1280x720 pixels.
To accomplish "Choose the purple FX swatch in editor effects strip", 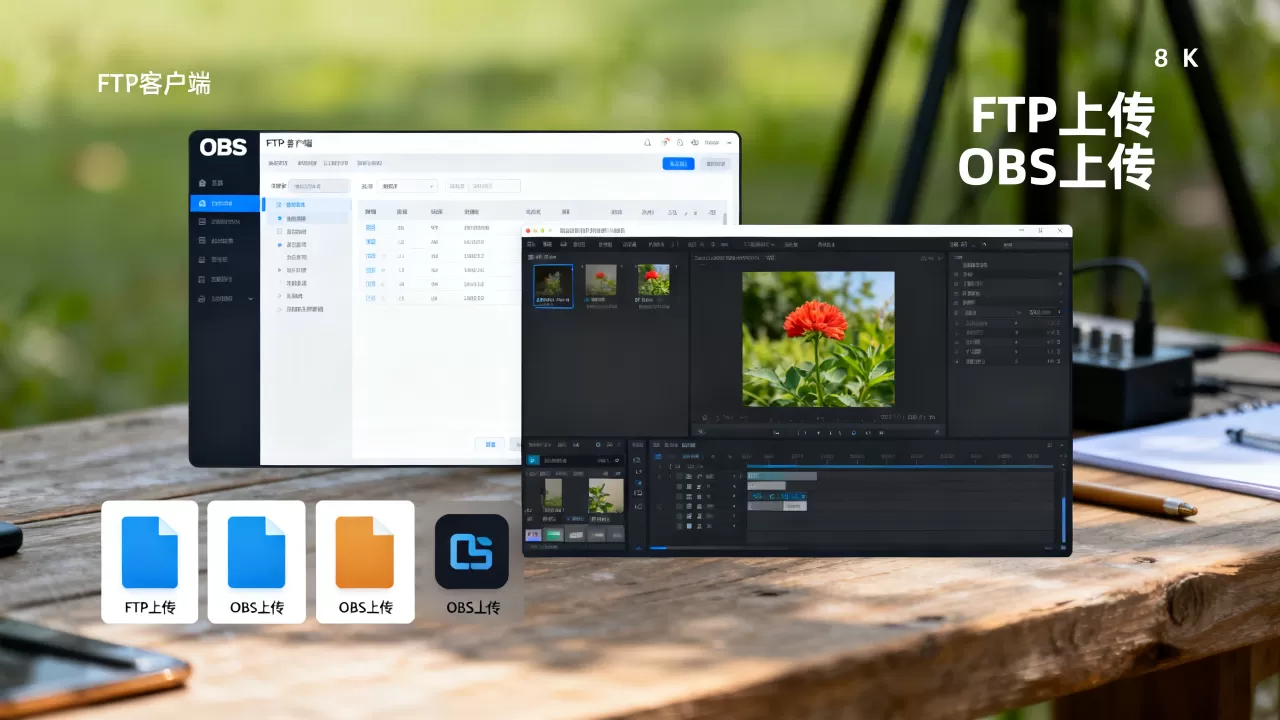I will coord(534,535).
